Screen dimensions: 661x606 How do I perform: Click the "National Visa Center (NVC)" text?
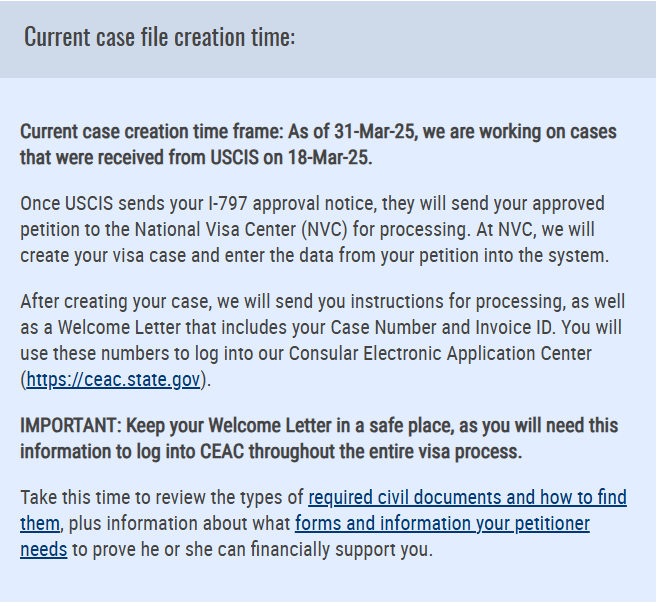[x=241, y=230]
